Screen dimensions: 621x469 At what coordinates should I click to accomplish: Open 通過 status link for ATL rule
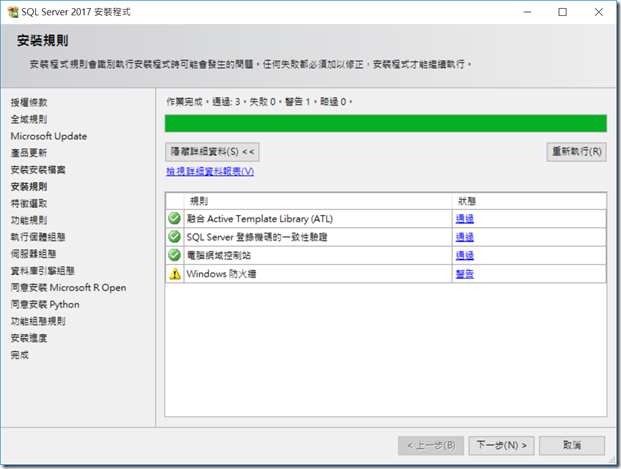[x=465, y=218]
